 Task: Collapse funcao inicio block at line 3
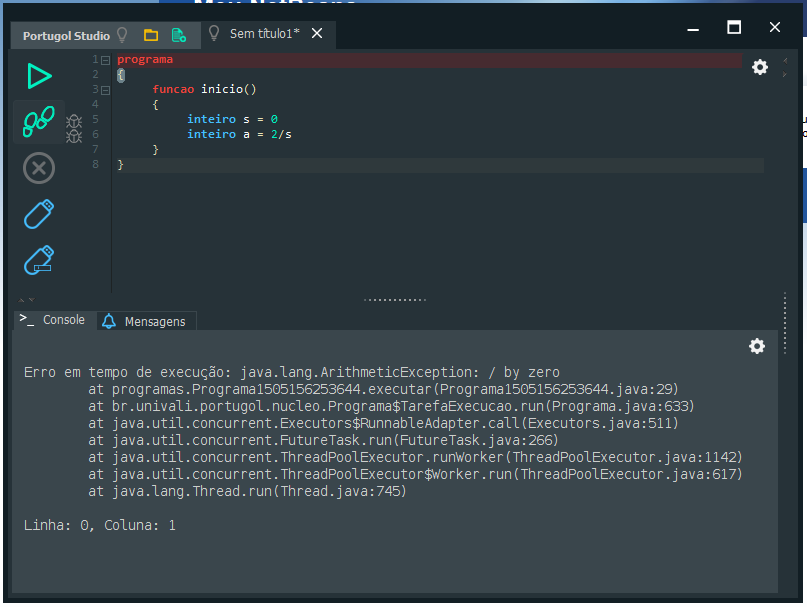coord(106,91)
